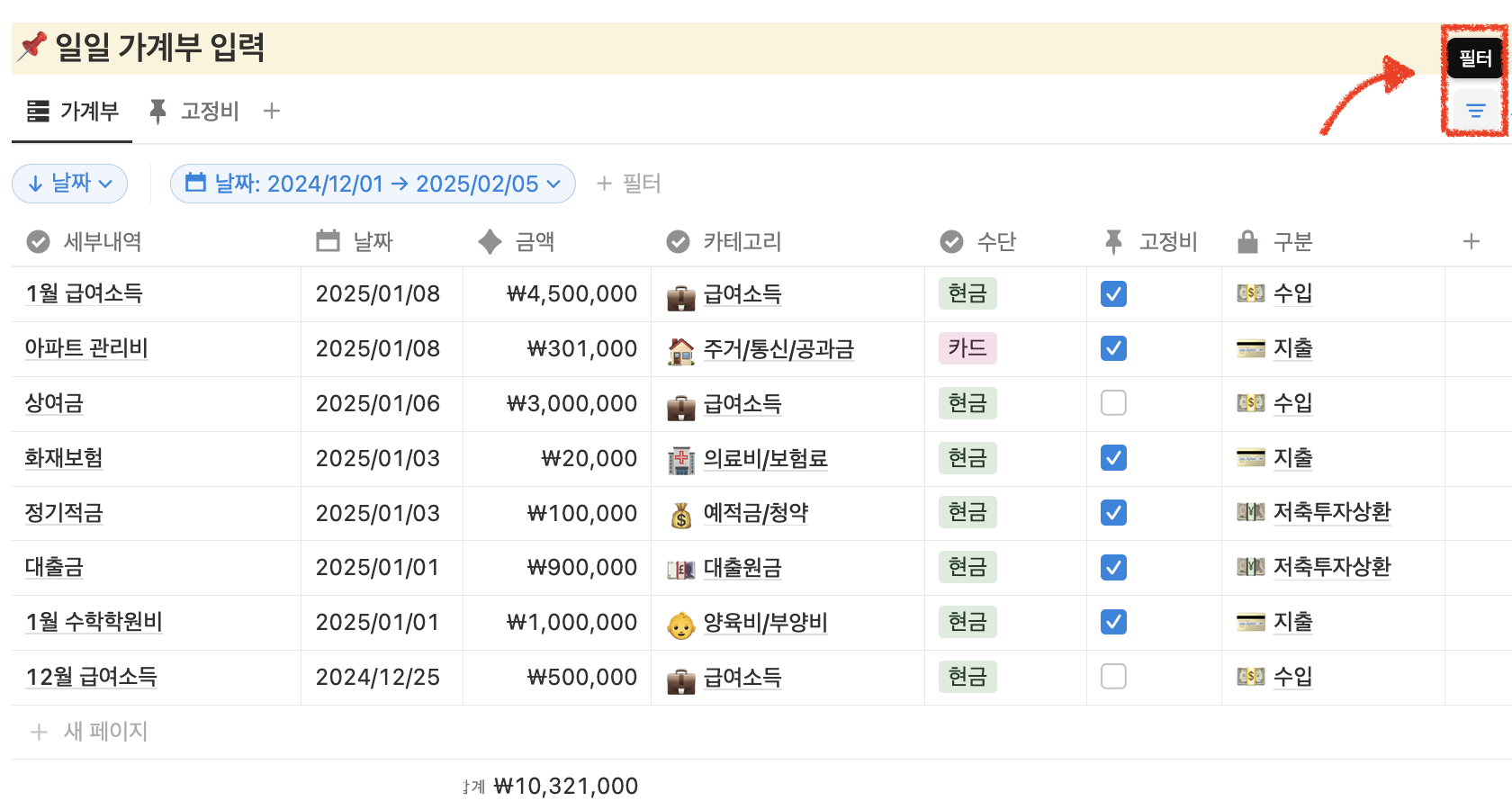
Task: Open the 수단 column header menu
Action: click(x=1005, y=241)
